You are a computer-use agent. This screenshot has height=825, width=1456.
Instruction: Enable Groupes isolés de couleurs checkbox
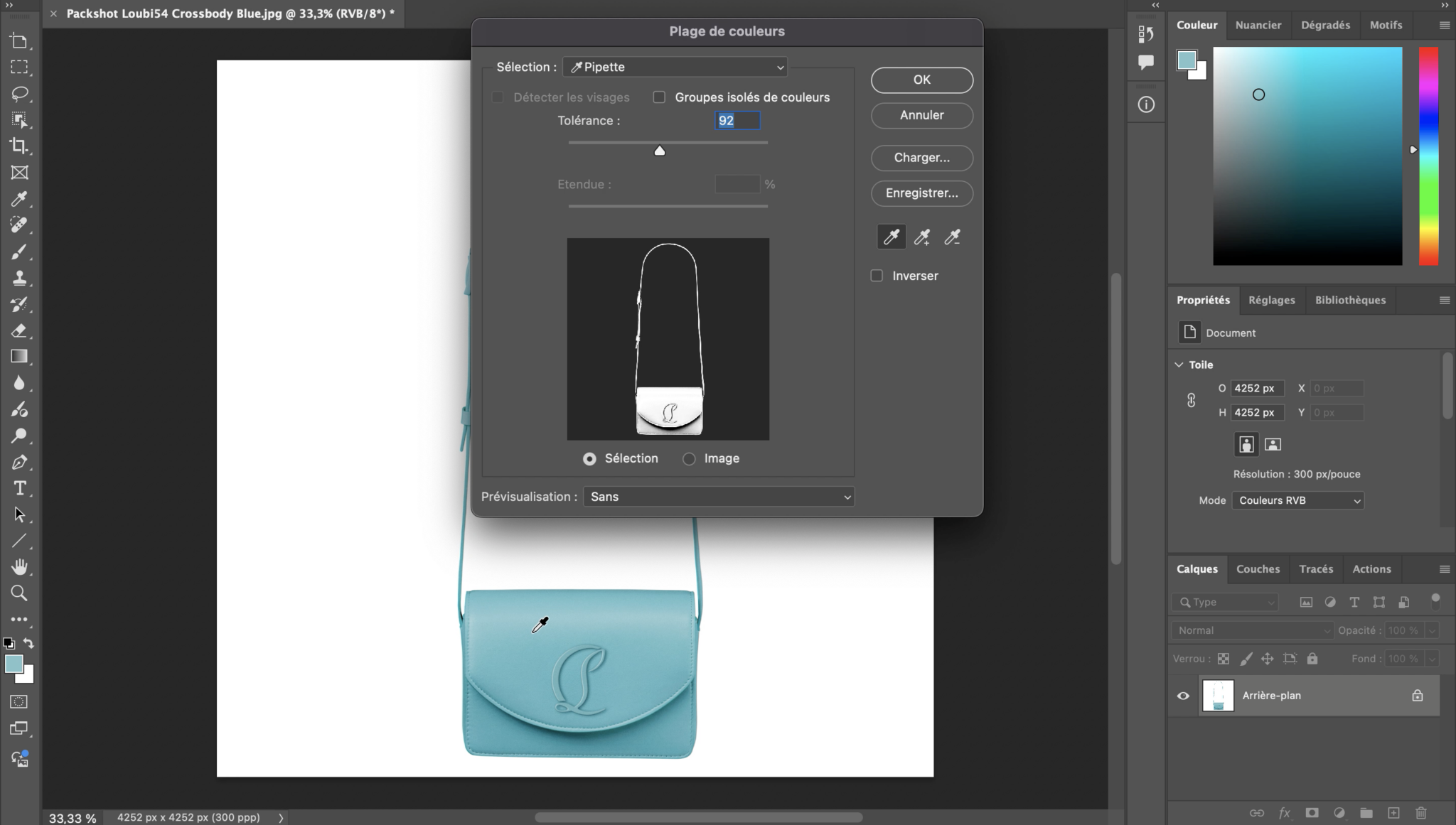(659, 97)
